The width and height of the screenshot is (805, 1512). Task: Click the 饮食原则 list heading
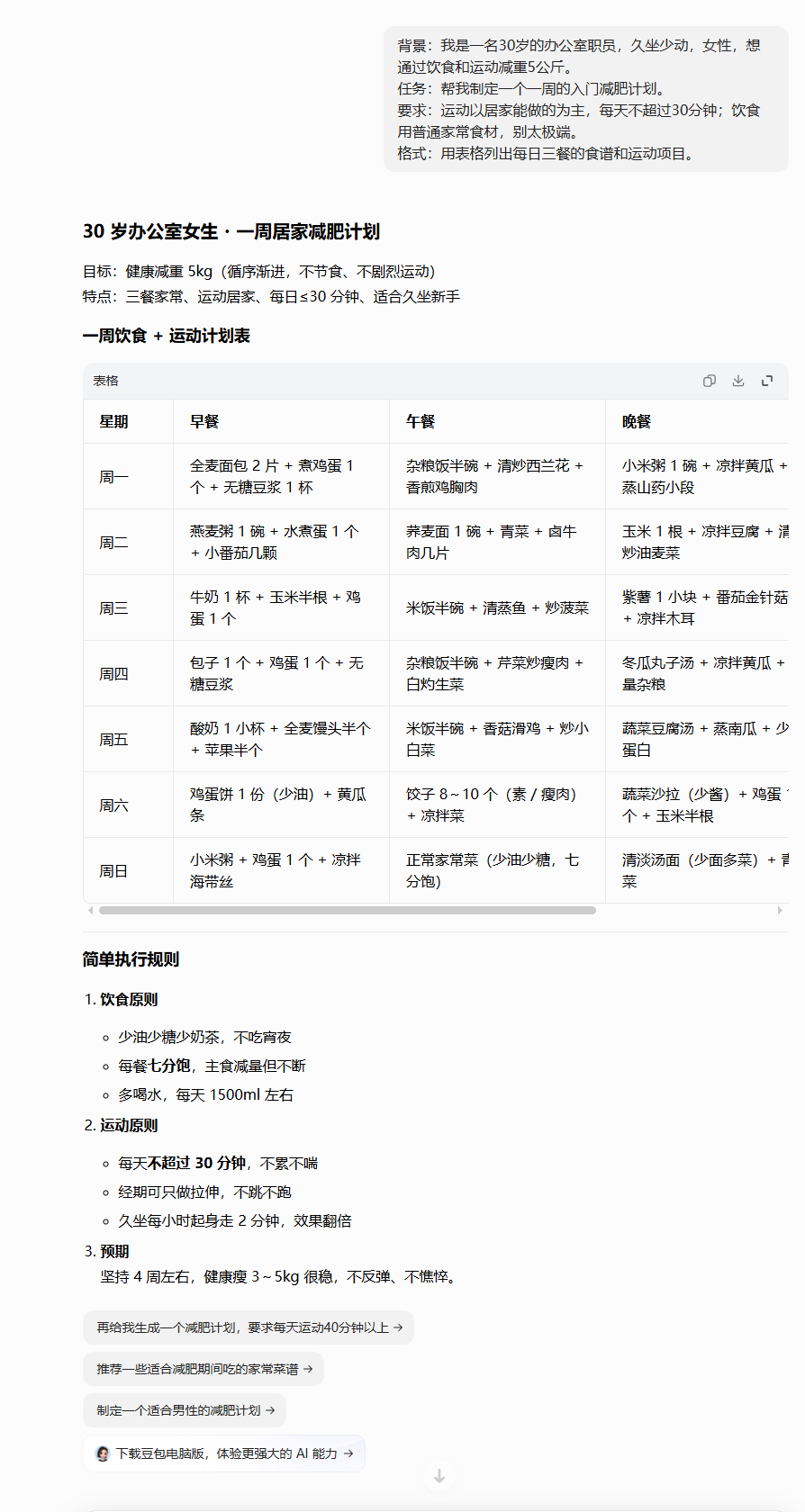pos(129,999)
